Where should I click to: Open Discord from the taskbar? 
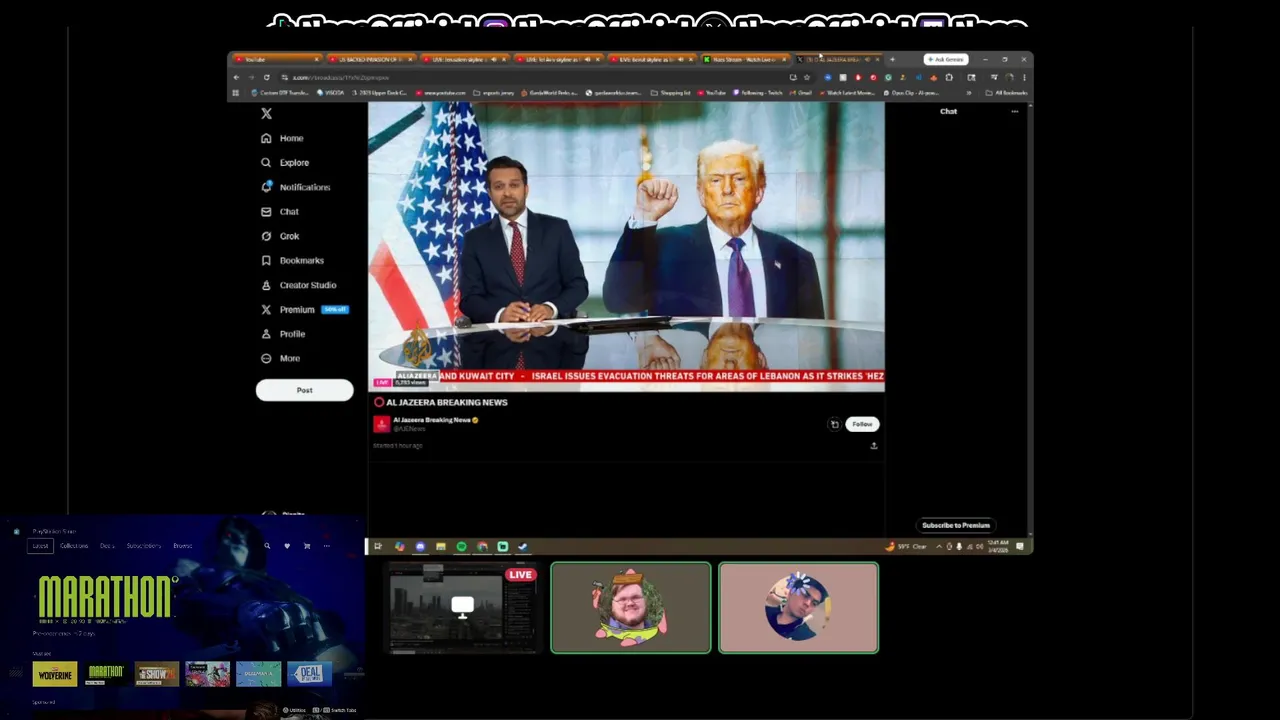(420, 547)
